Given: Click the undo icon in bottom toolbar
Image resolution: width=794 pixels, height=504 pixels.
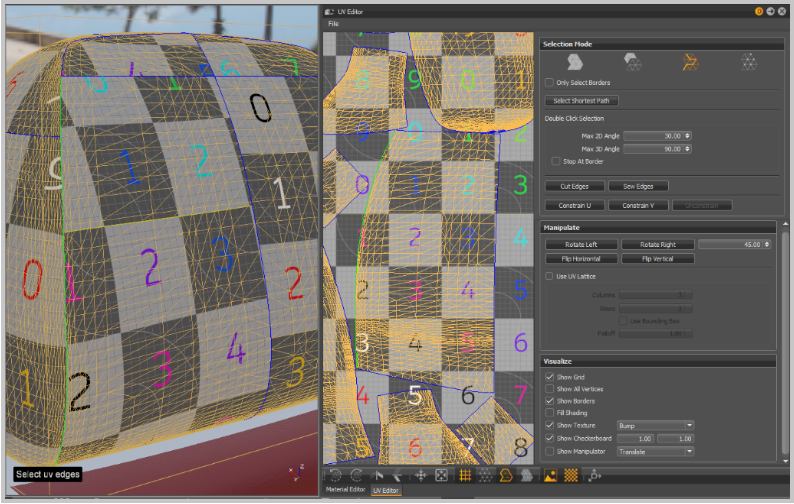Looking at the screenshot, I should [x=335, y=475].
